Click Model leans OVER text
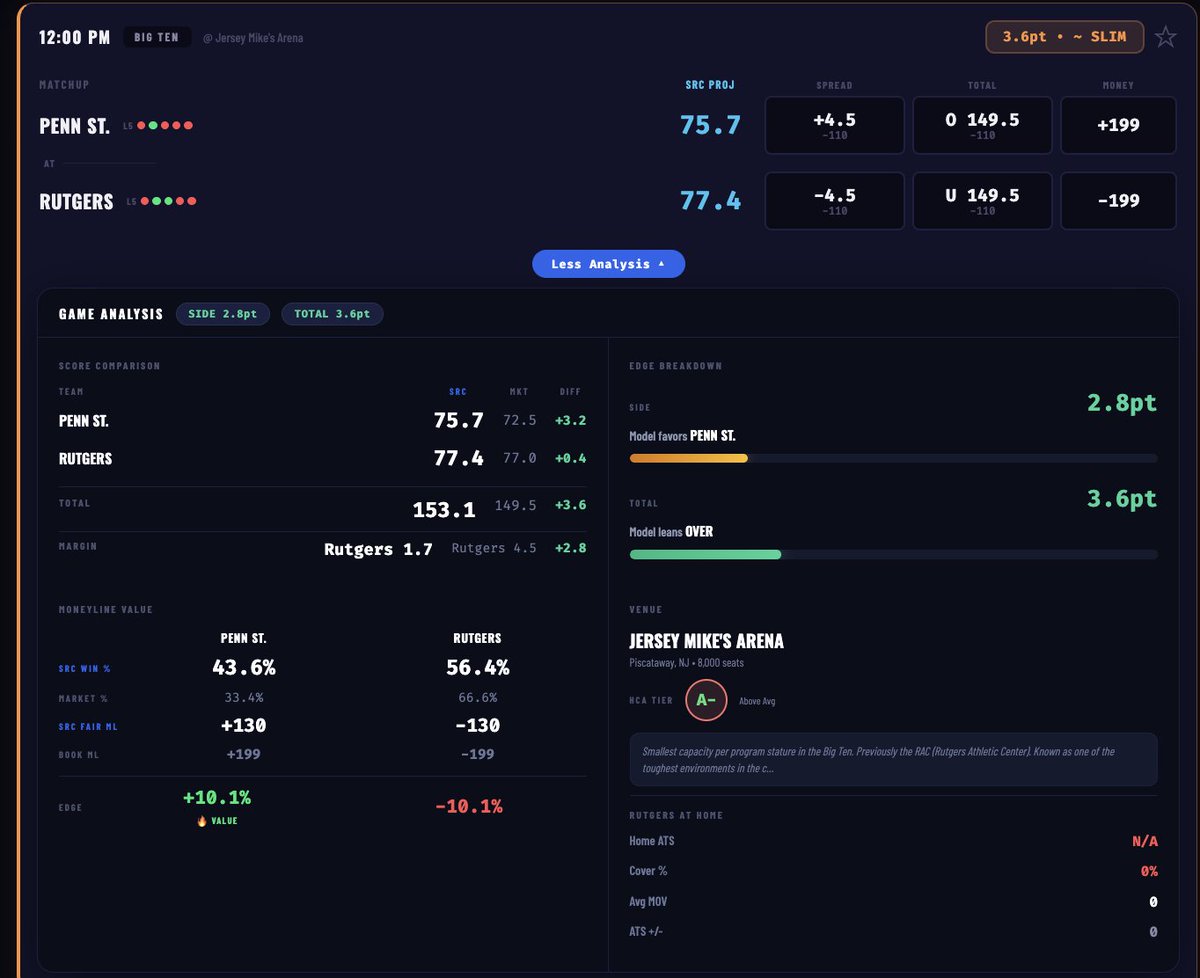This screenshot has height=978, width=1200. [671, 532]
